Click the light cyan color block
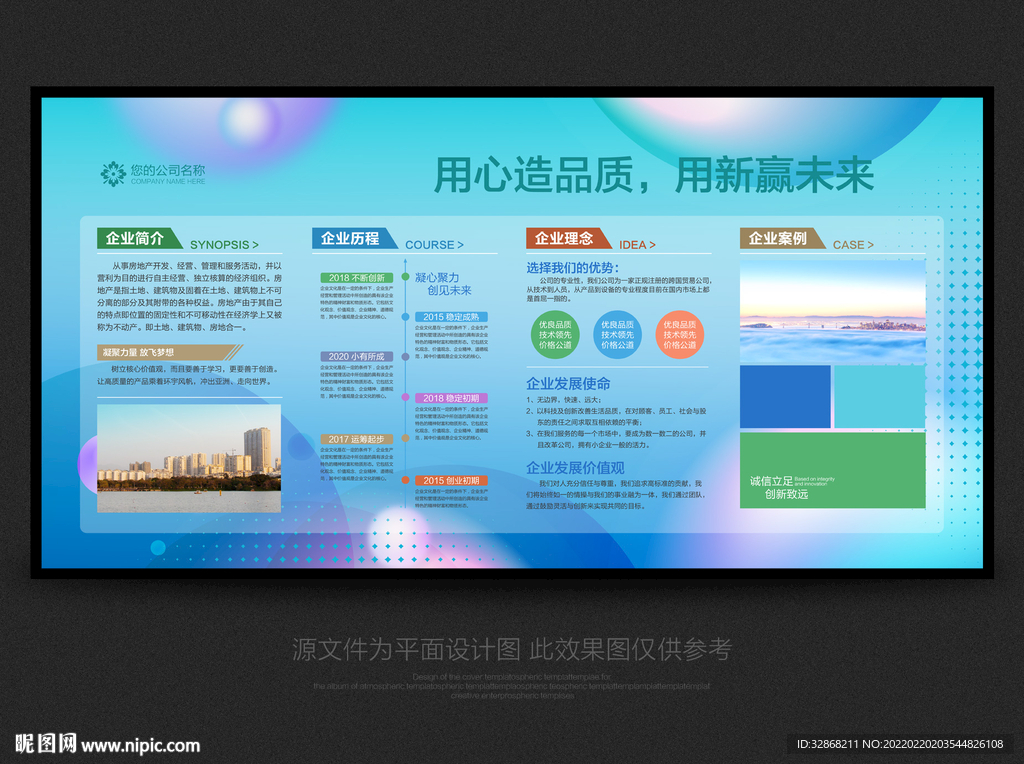1024x764 pixels. pos(880,396)
